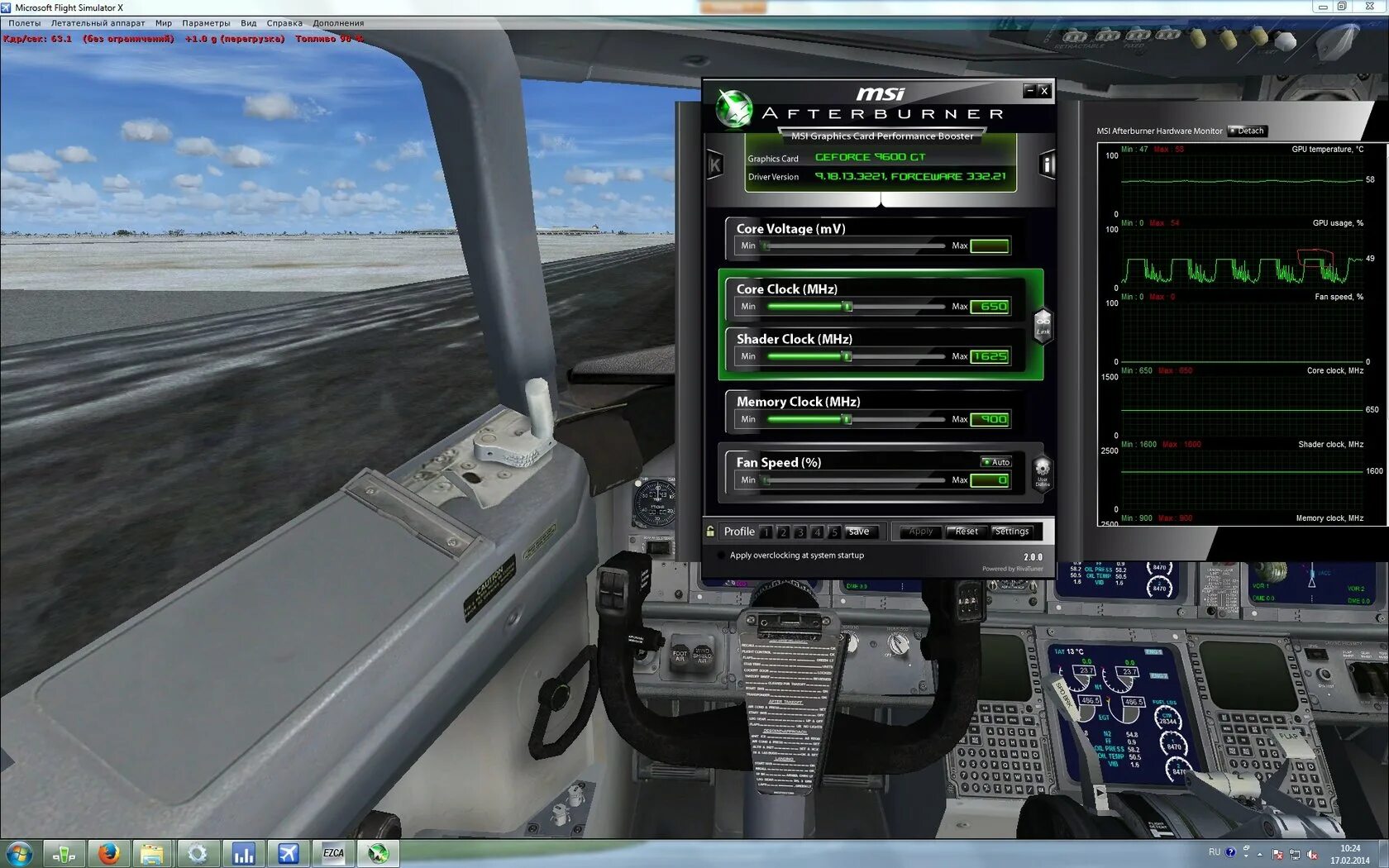1389x868 pixels.
Task: Open the Вид menu
Action: pyautogui.click(x=249, y=23)
